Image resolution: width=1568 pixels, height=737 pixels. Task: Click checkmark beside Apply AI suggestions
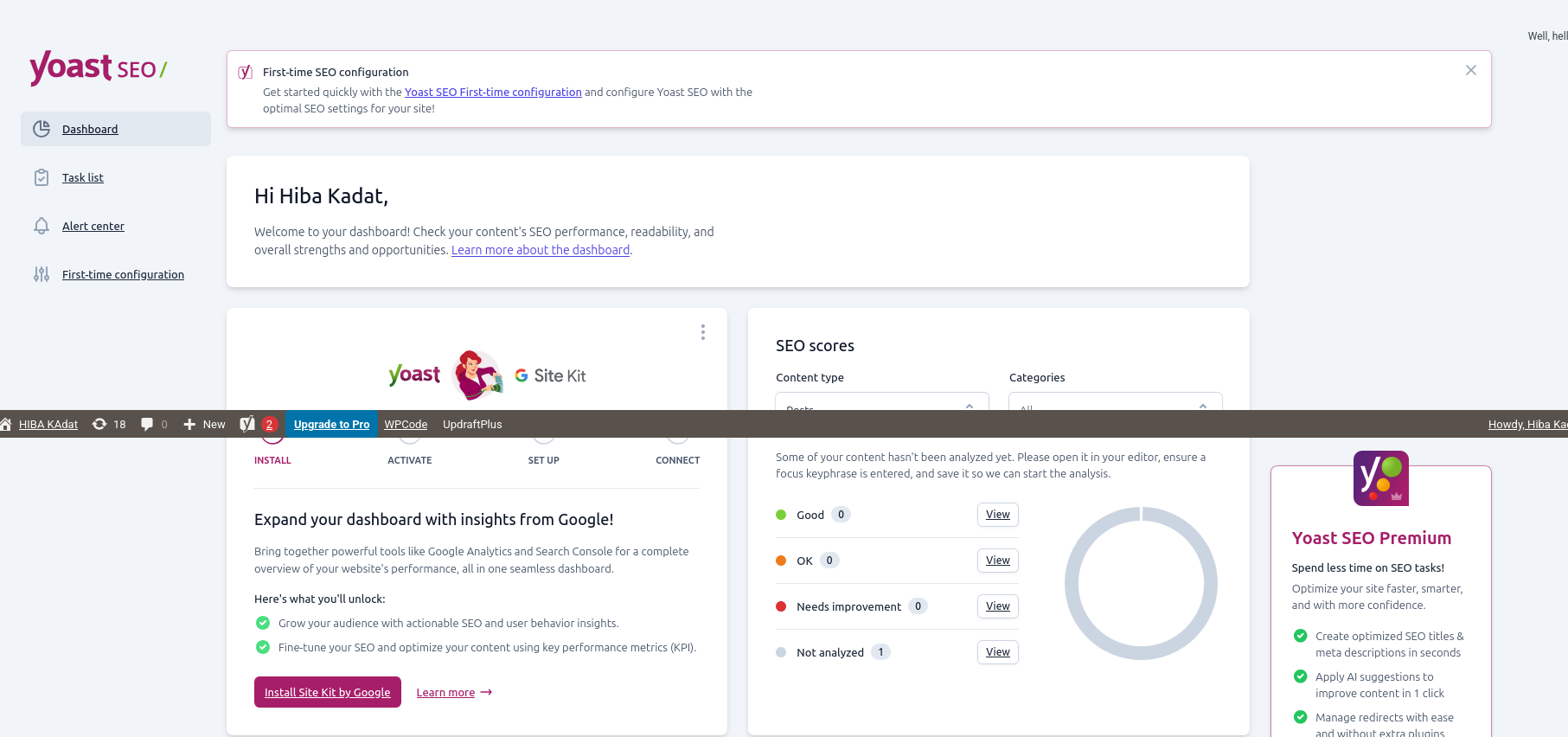click(1300, 676)
